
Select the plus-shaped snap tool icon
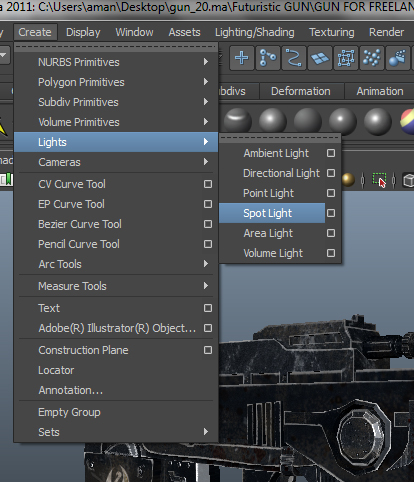[x=242, y=58]
